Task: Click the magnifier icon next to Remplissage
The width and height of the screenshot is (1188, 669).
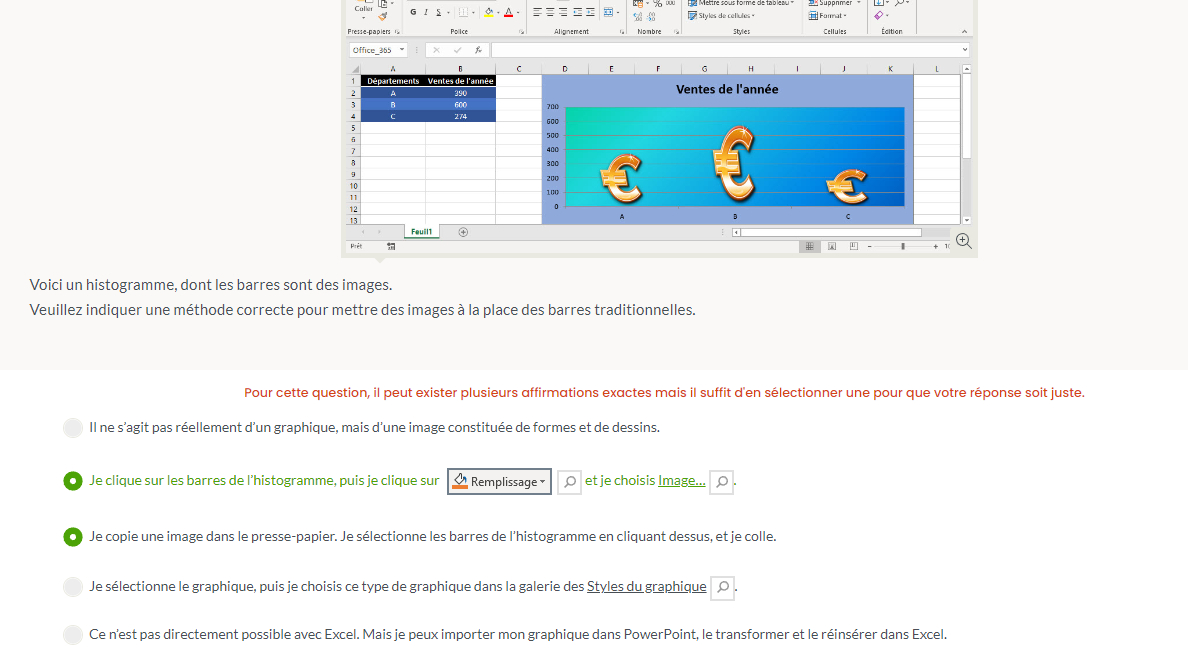Action: [x=569, y=482]
